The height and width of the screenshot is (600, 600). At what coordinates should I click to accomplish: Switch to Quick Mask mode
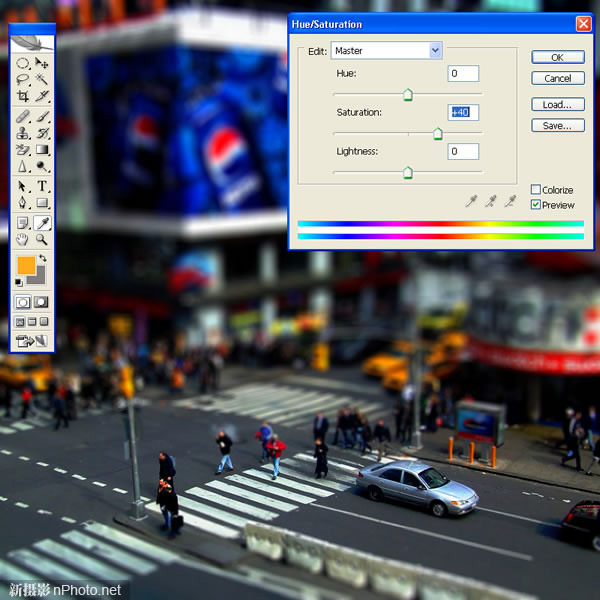click(42, 301)
